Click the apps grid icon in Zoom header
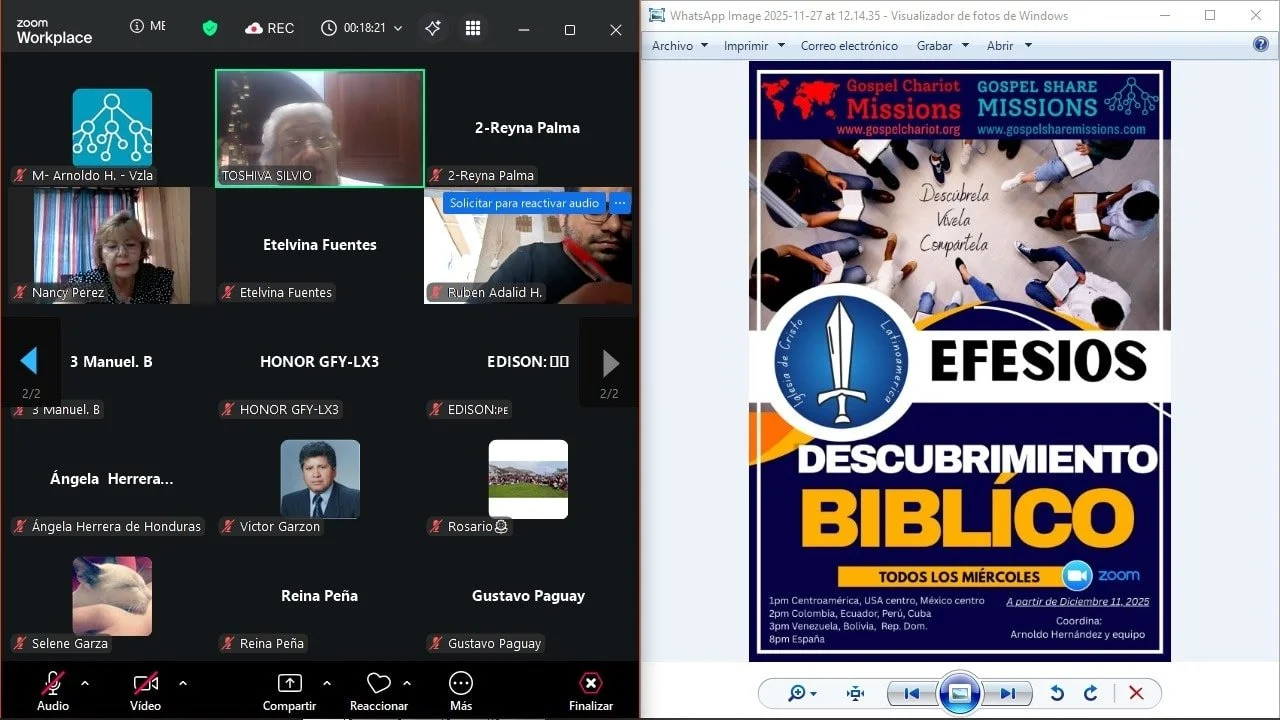The width and height of the screenshot is (1280, 720). 472,28
